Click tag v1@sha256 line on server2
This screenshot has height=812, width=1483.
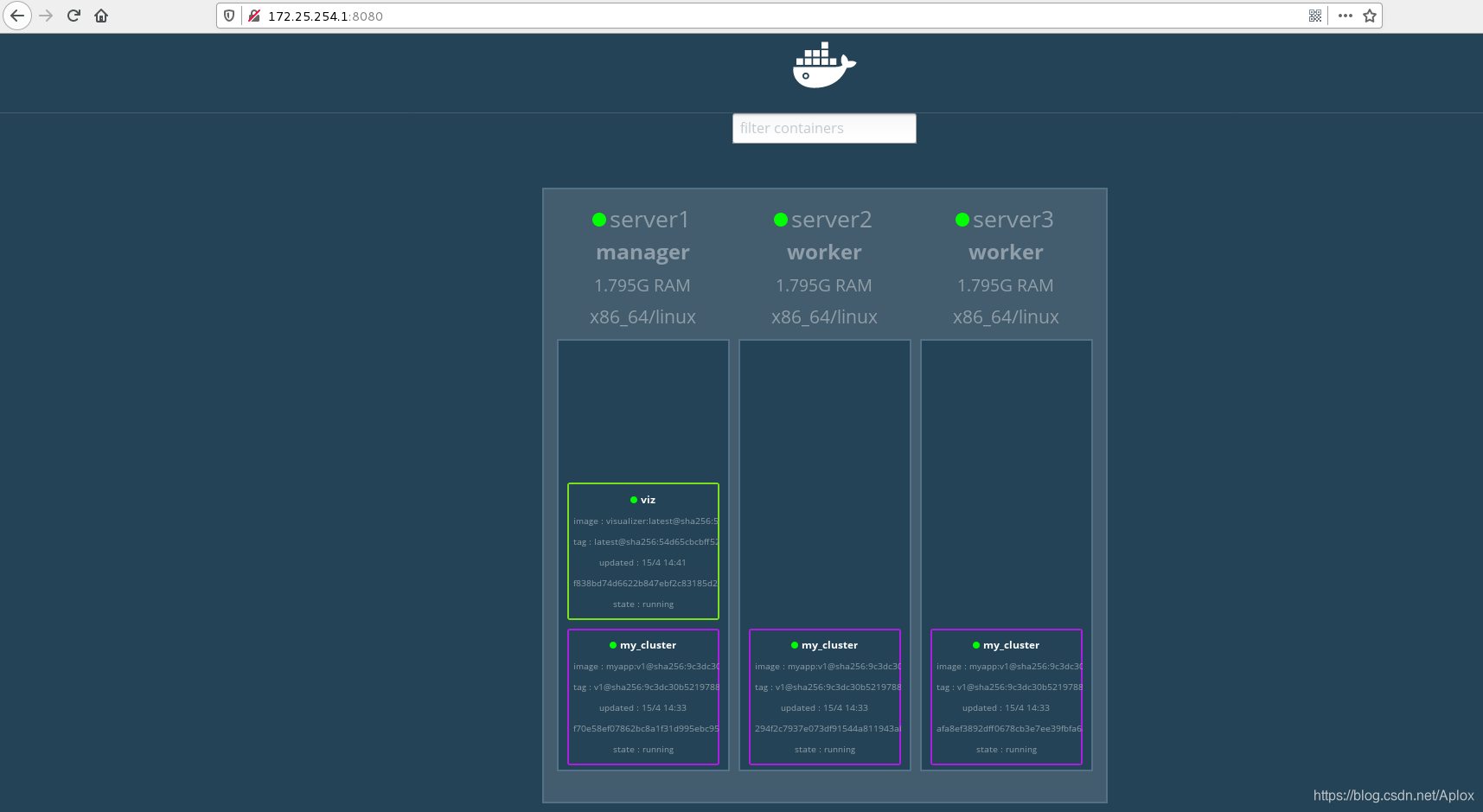(827, 687)
